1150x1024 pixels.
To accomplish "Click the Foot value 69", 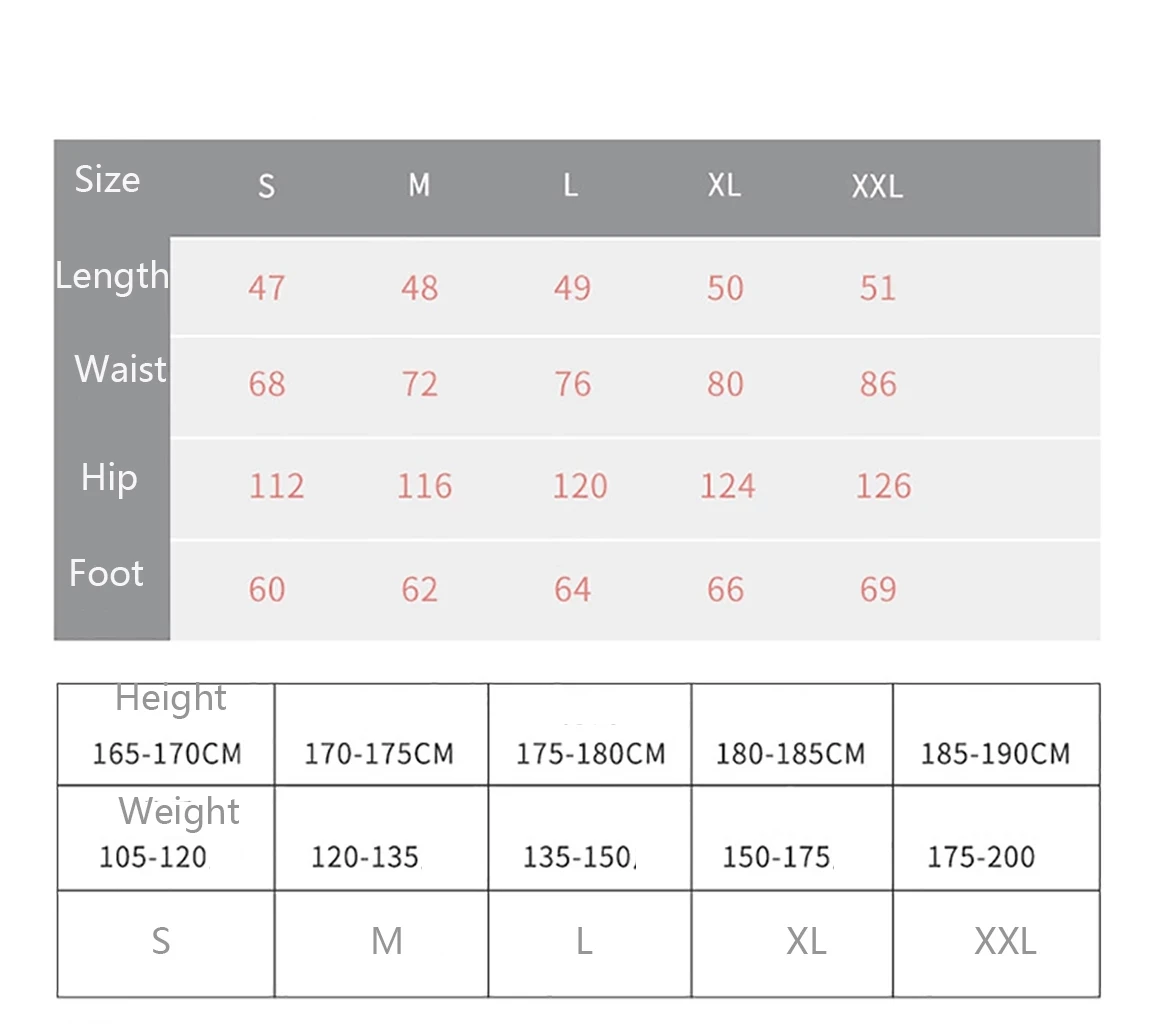I will click(877, 589).
